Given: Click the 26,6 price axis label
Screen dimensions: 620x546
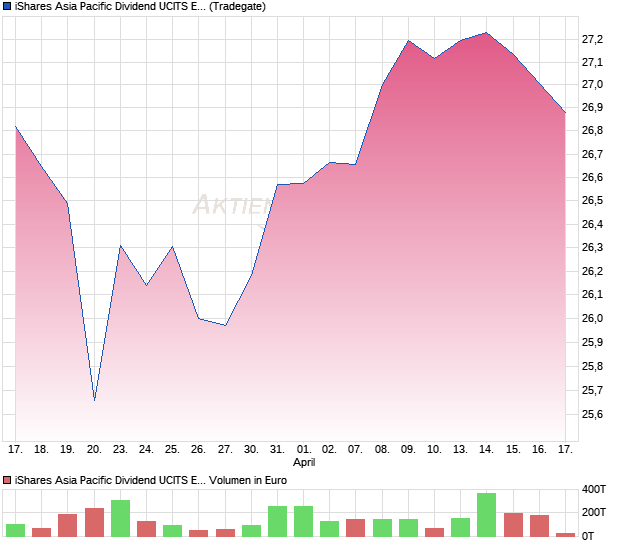Looking at the screenshot, I should (592, 177).
